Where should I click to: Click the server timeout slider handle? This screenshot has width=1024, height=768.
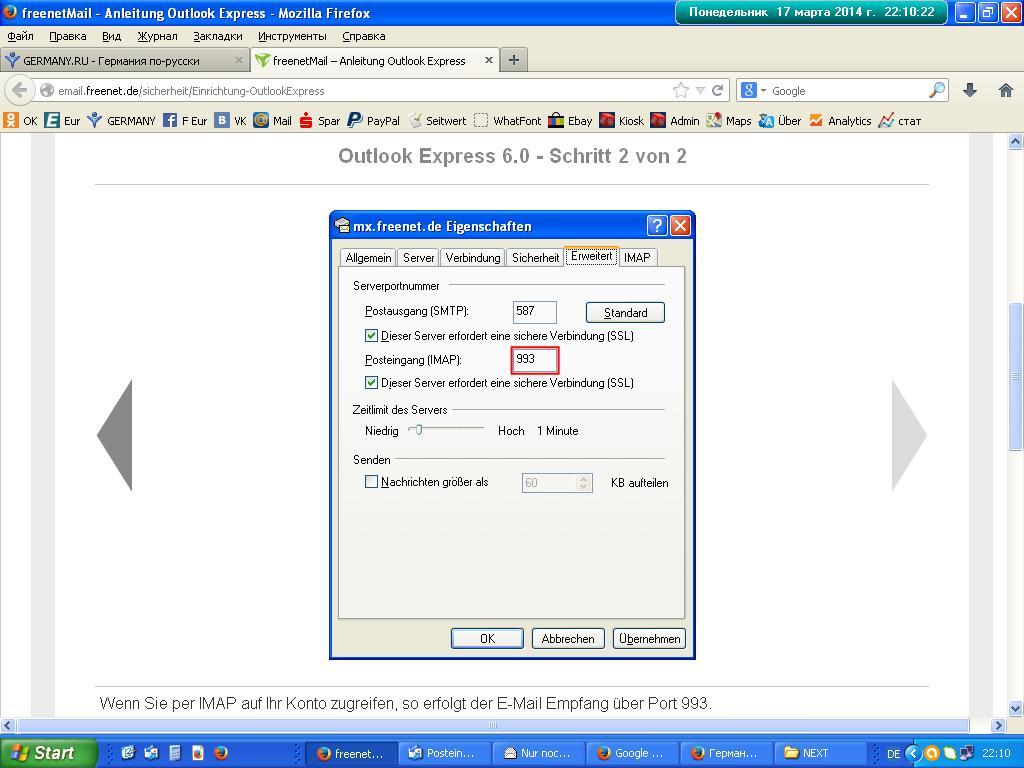419,430
